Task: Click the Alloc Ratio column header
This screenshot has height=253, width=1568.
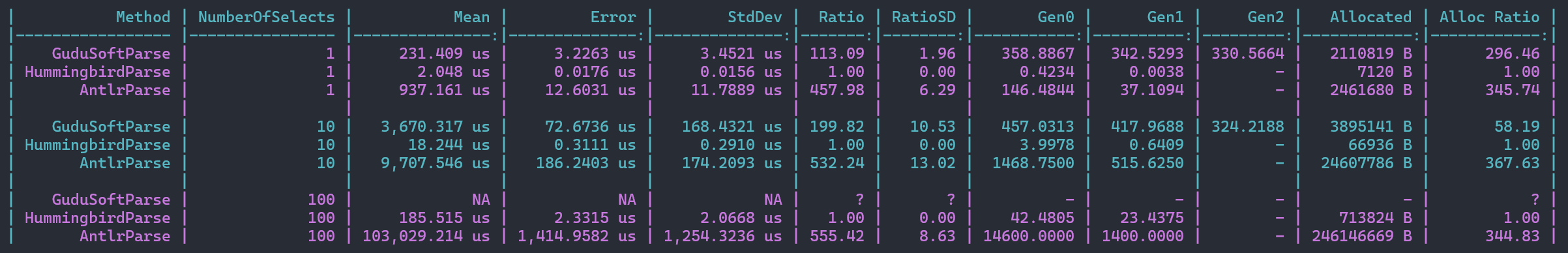Action: pyautogui.click(x=1489, y=17)
